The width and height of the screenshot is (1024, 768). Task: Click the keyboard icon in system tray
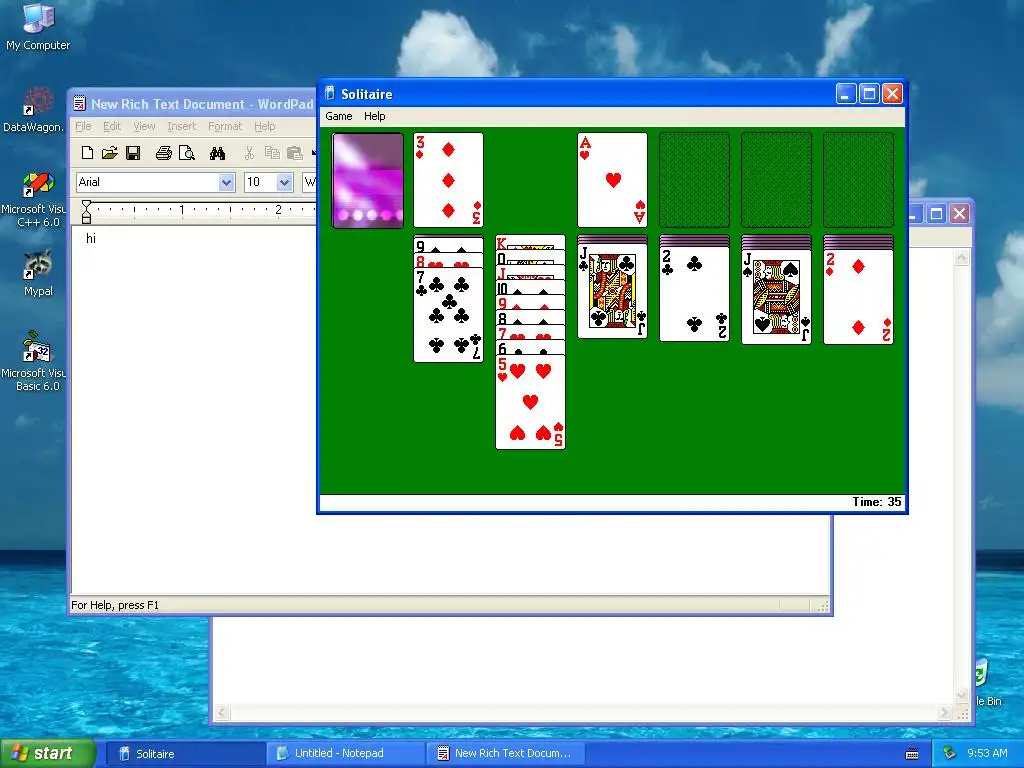pos(912,754)
